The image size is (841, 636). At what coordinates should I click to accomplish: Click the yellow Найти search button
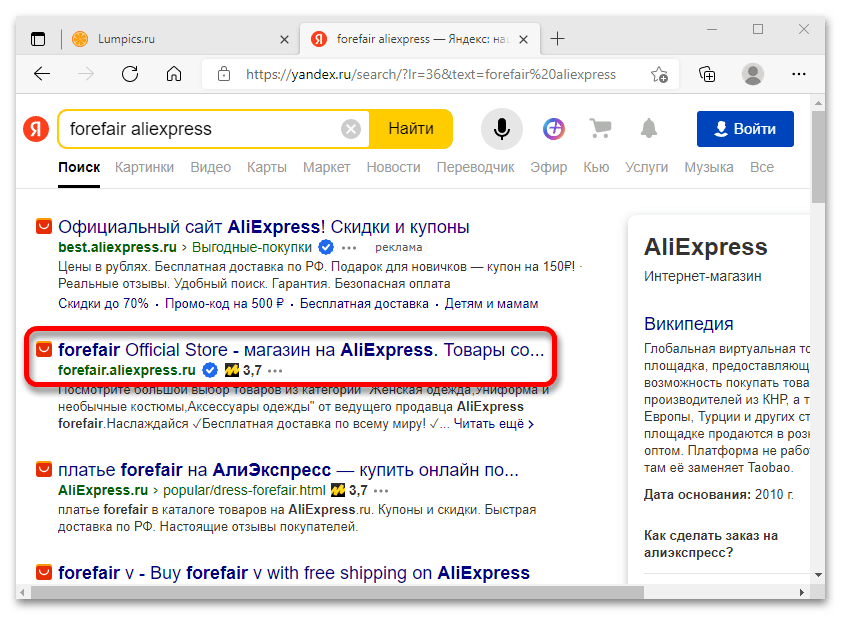pos(411,129)
